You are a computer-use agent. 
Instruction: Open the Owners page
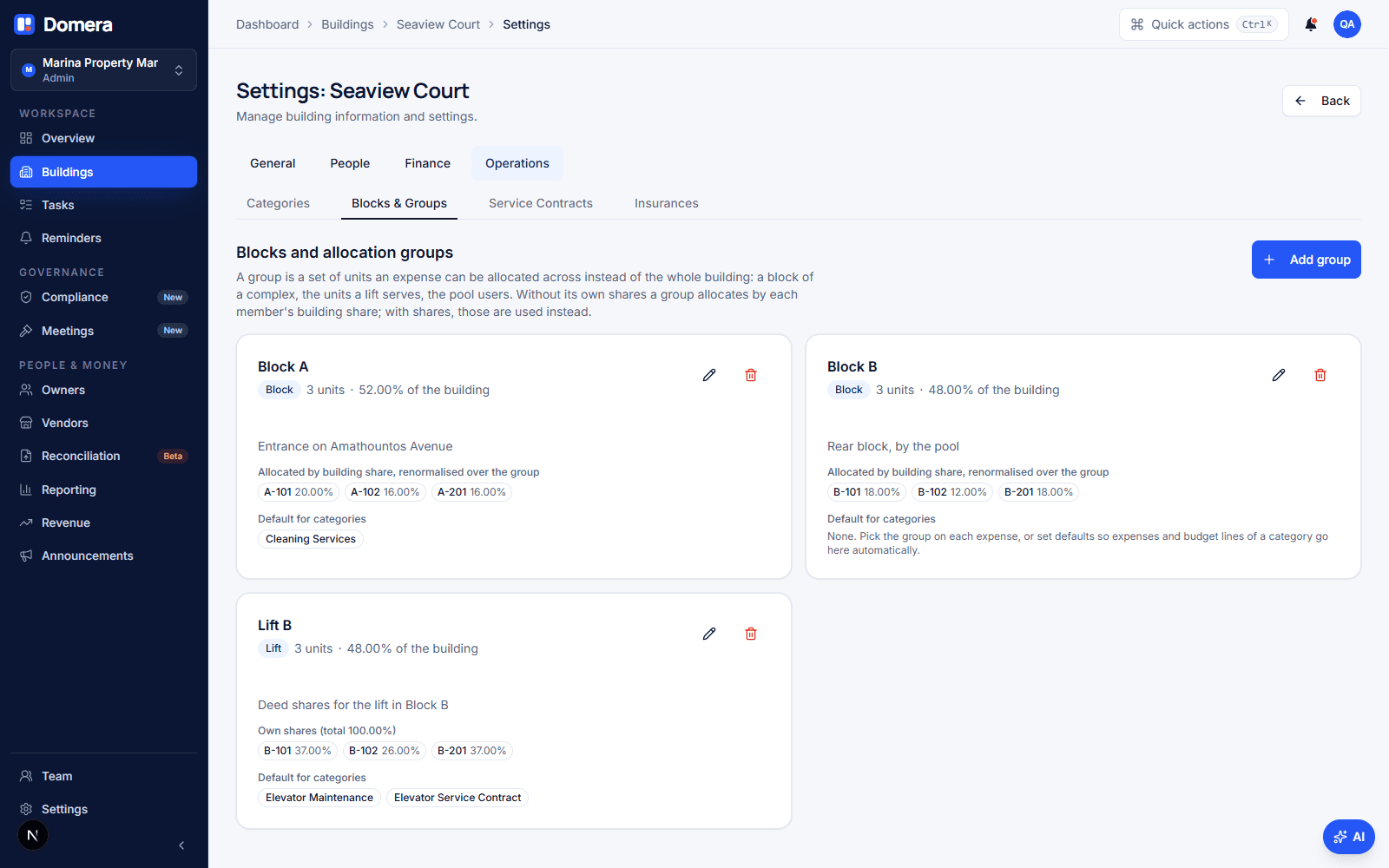click(x=103, y=390)
